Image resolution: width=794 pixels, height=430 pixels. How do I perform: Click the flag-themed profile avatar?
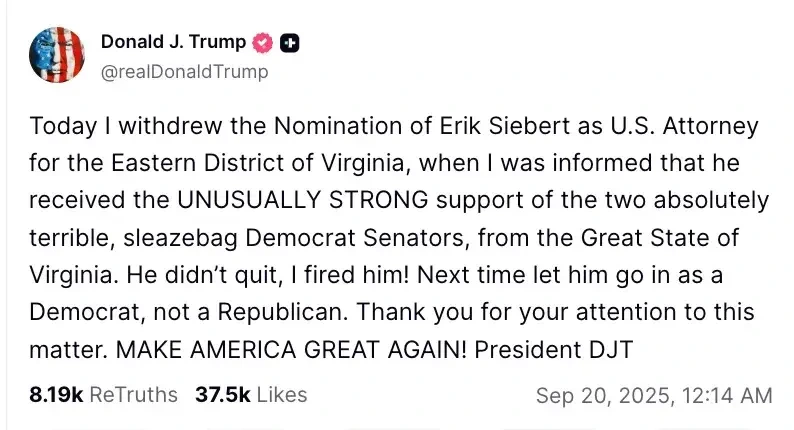tap(57, 56)
